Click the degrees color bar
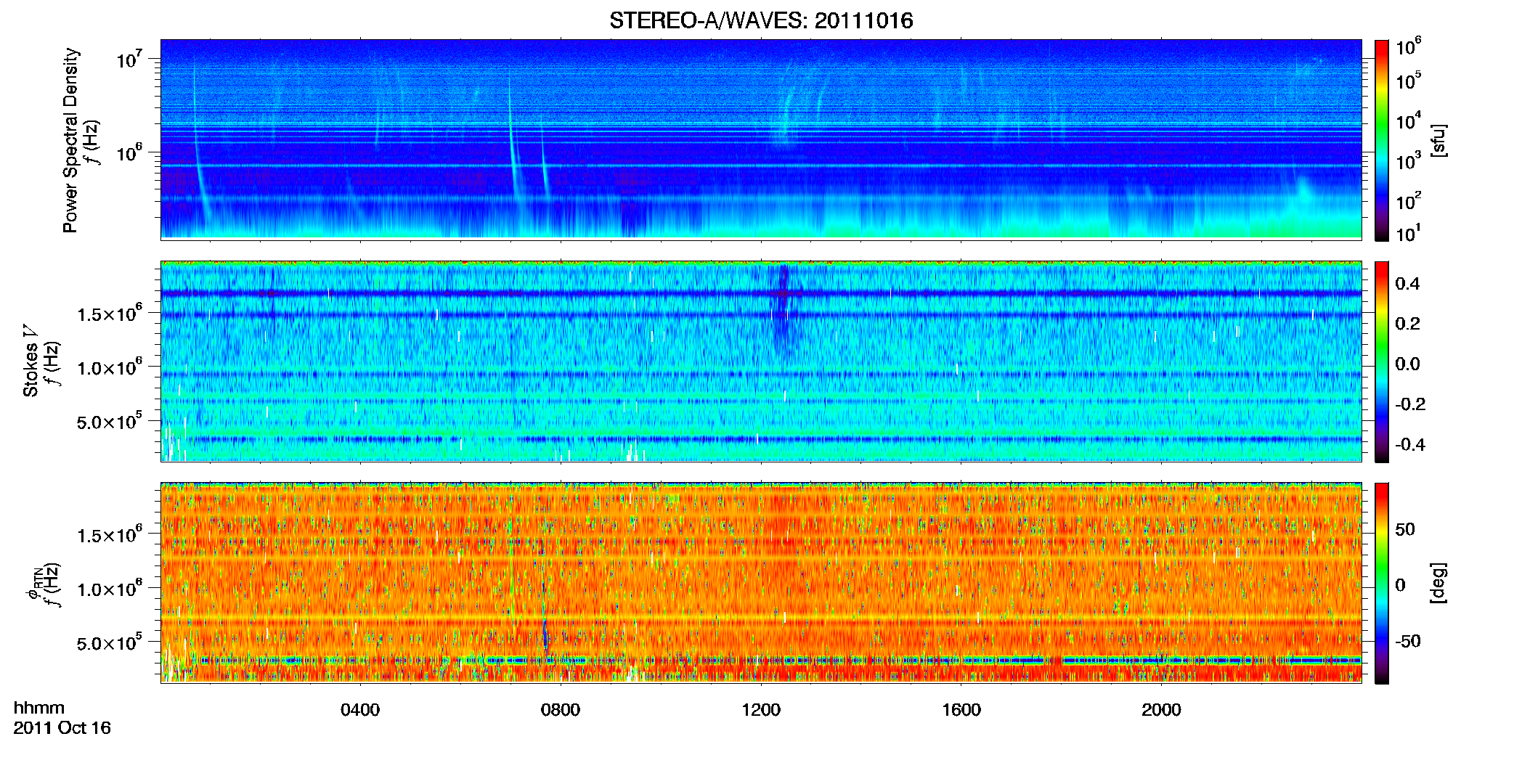This screenshot has height=784, width=1522. click(1382, 583)
